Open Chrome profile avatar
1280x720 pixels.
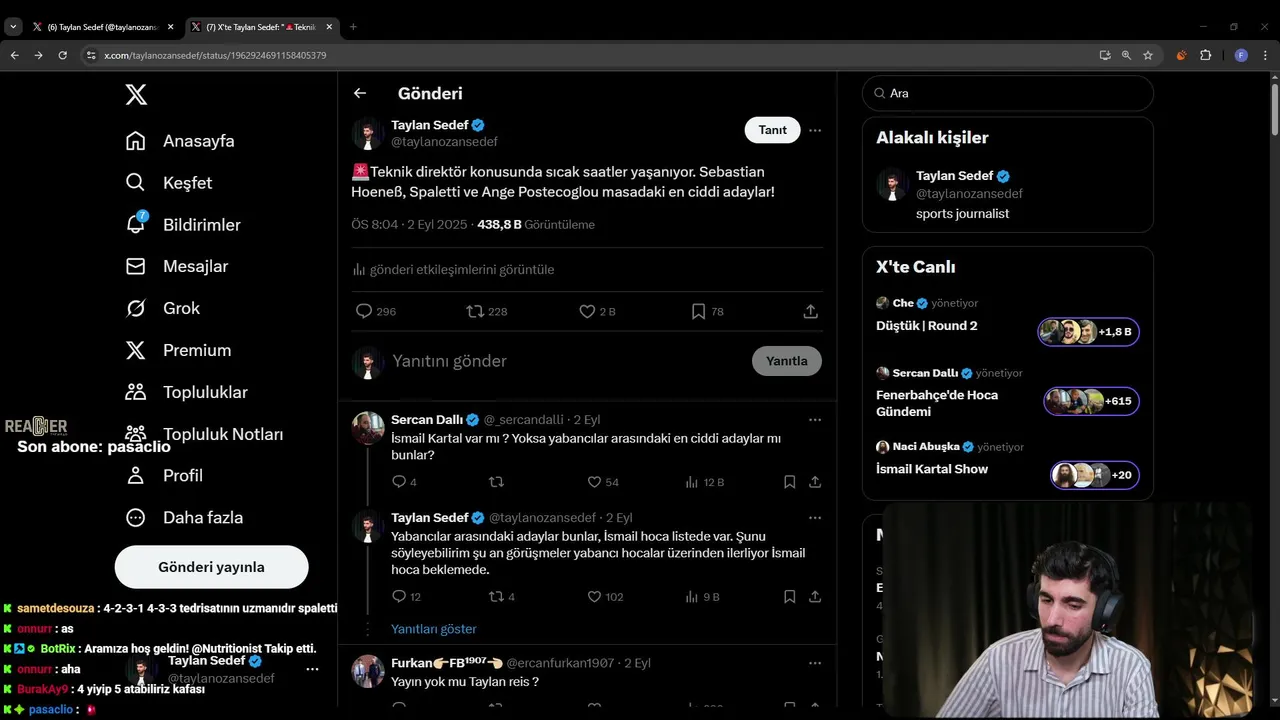click(x=1241, y=55)
